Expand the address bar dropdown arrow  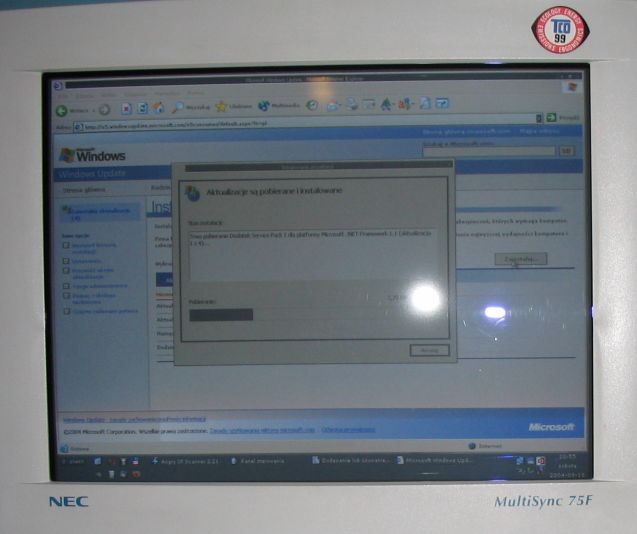(539, 118)
